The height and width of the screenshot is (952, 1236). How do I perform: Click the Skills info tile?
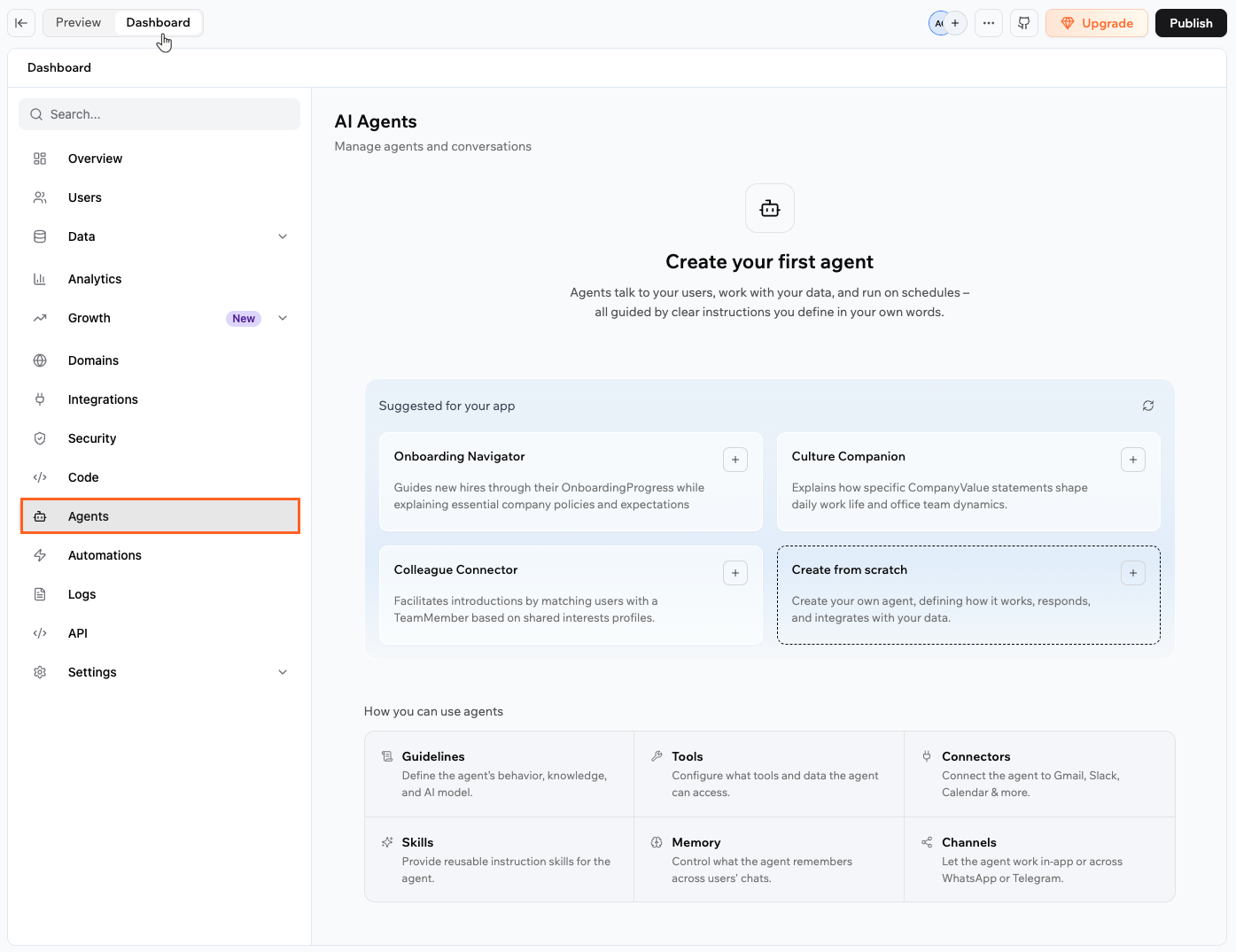(x=500, y=859)
